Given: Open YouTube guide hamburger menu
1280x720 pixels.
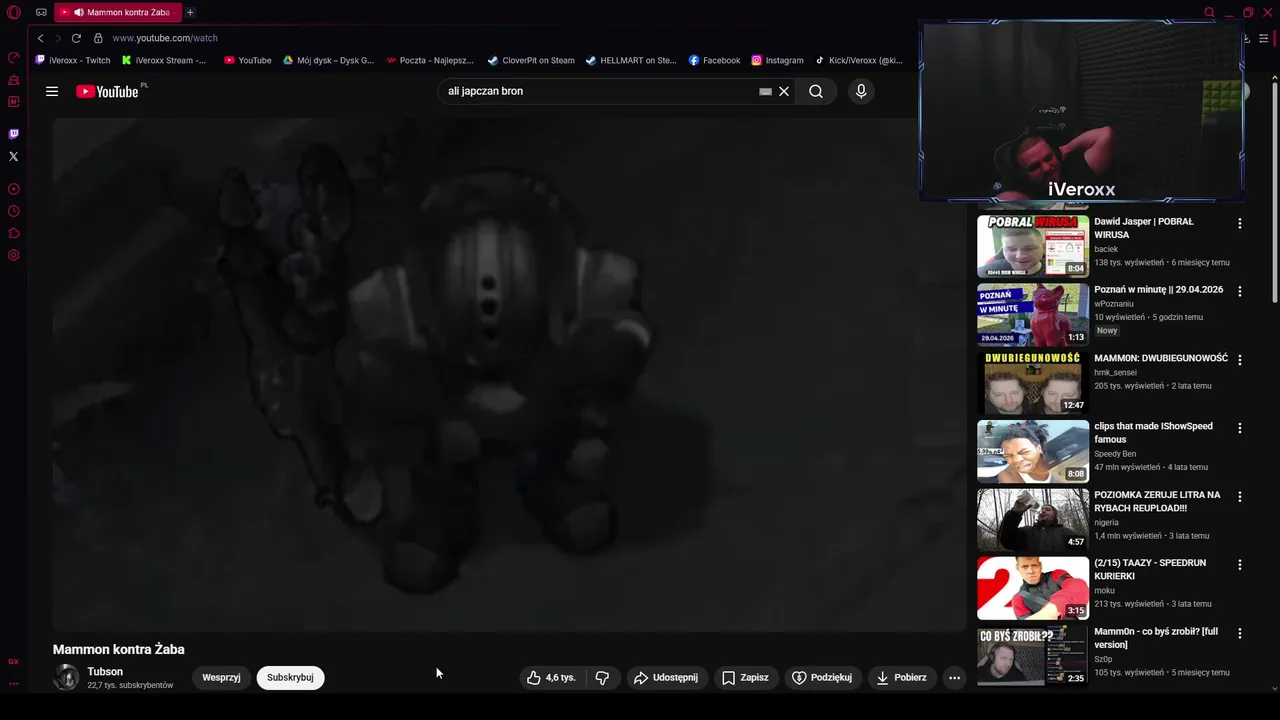Looking at the screenshot, I should [x=52, y=91].
